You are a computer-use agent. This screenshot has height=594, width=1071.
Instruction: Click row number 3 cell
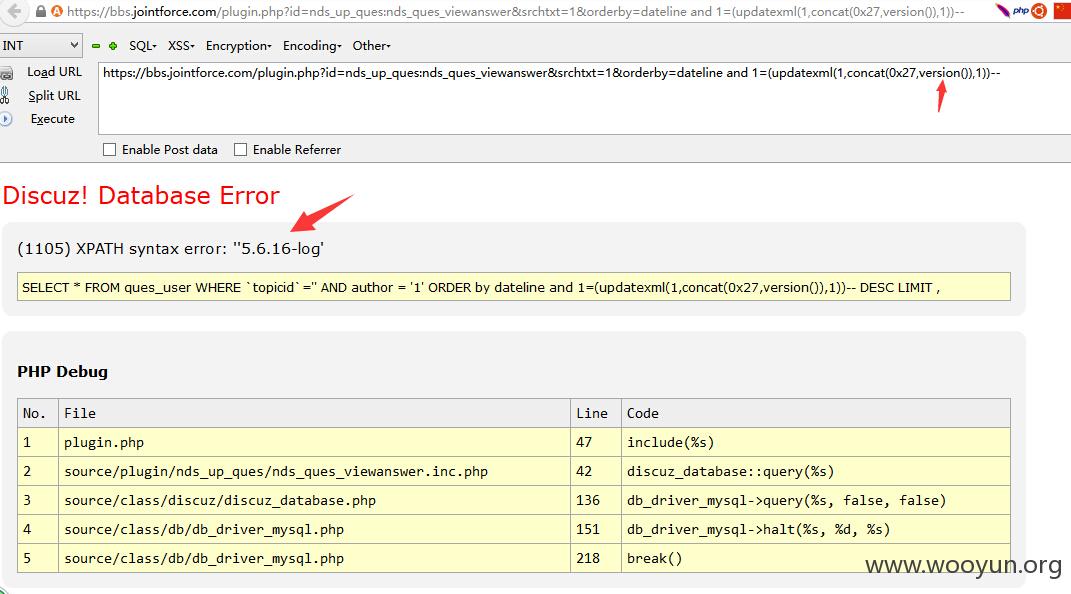[x=38, y=500]
